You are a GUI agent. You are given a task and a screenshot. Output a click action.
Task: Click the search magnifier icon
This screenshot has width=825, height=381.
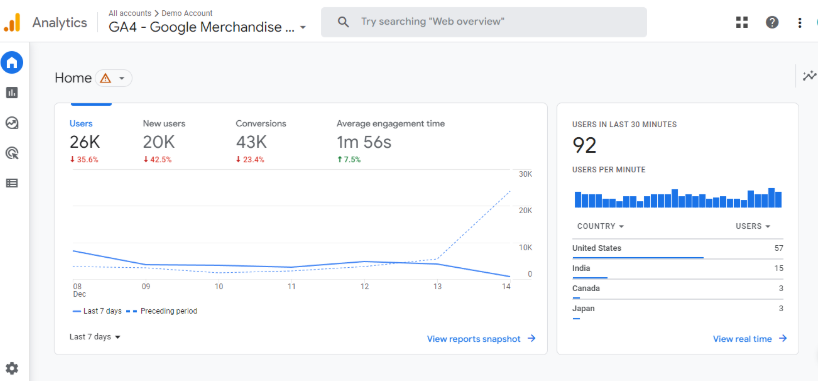[344, 22]
